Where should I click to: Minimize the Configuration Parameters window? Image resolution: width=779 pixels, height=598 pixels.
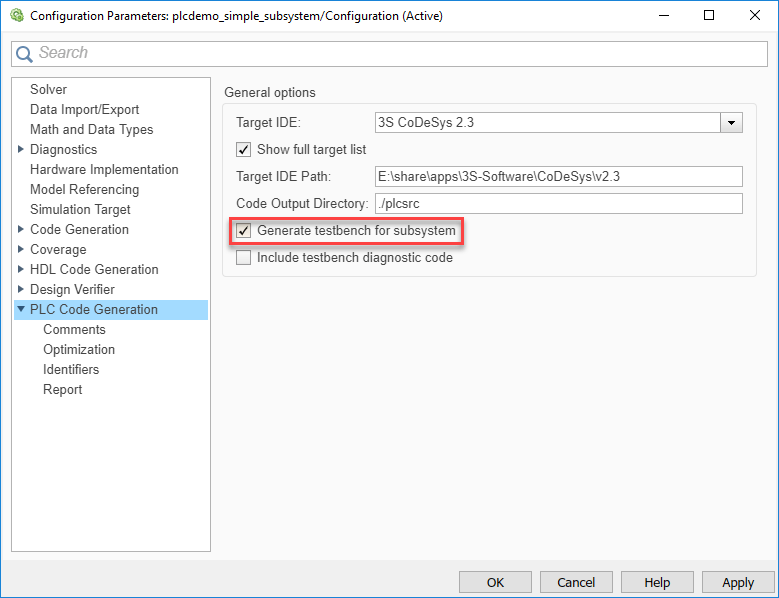[664, 15]
